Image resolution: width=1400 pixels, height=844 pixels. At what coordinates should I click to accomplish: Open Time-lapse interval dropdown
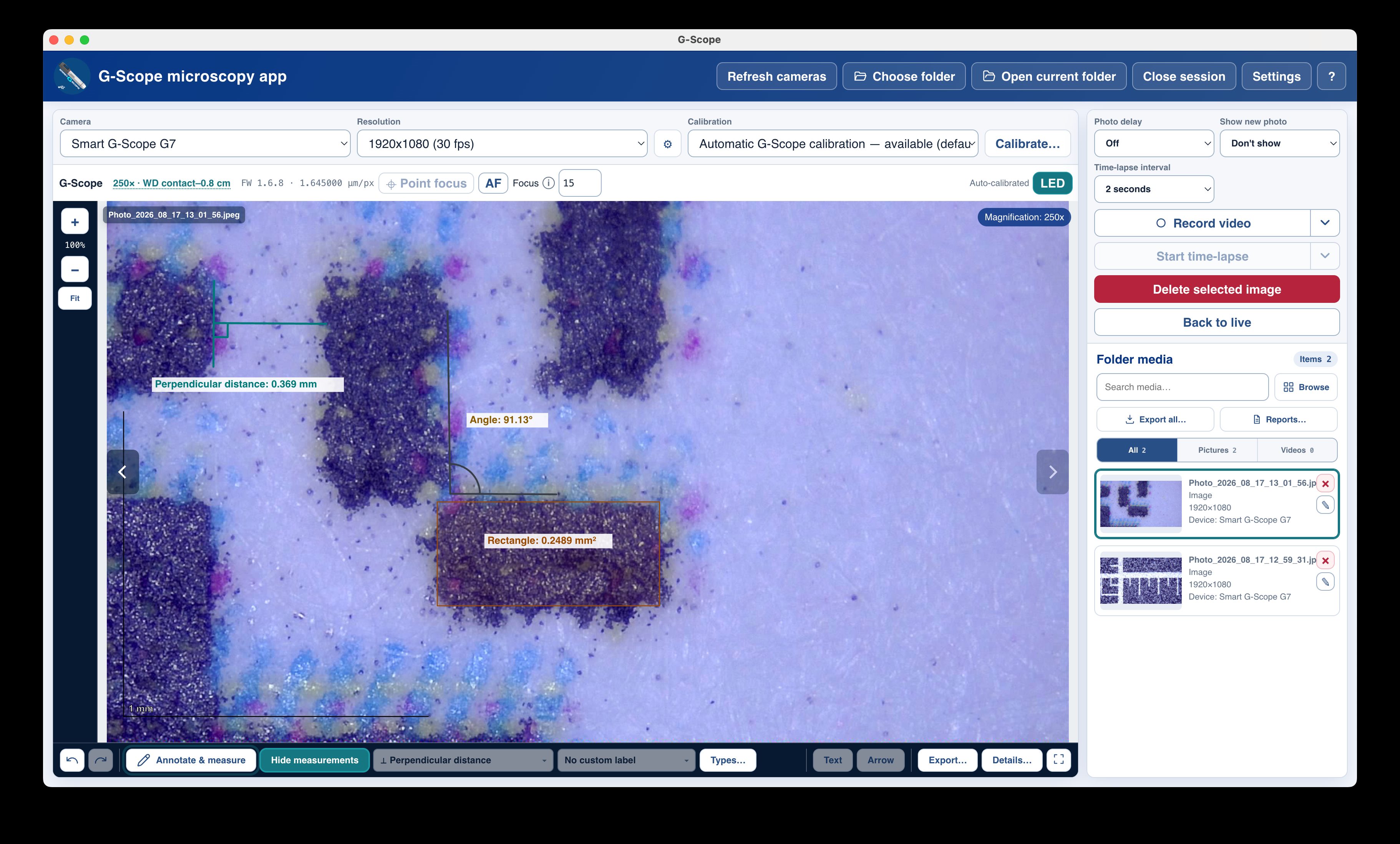tap(1154, 189)
